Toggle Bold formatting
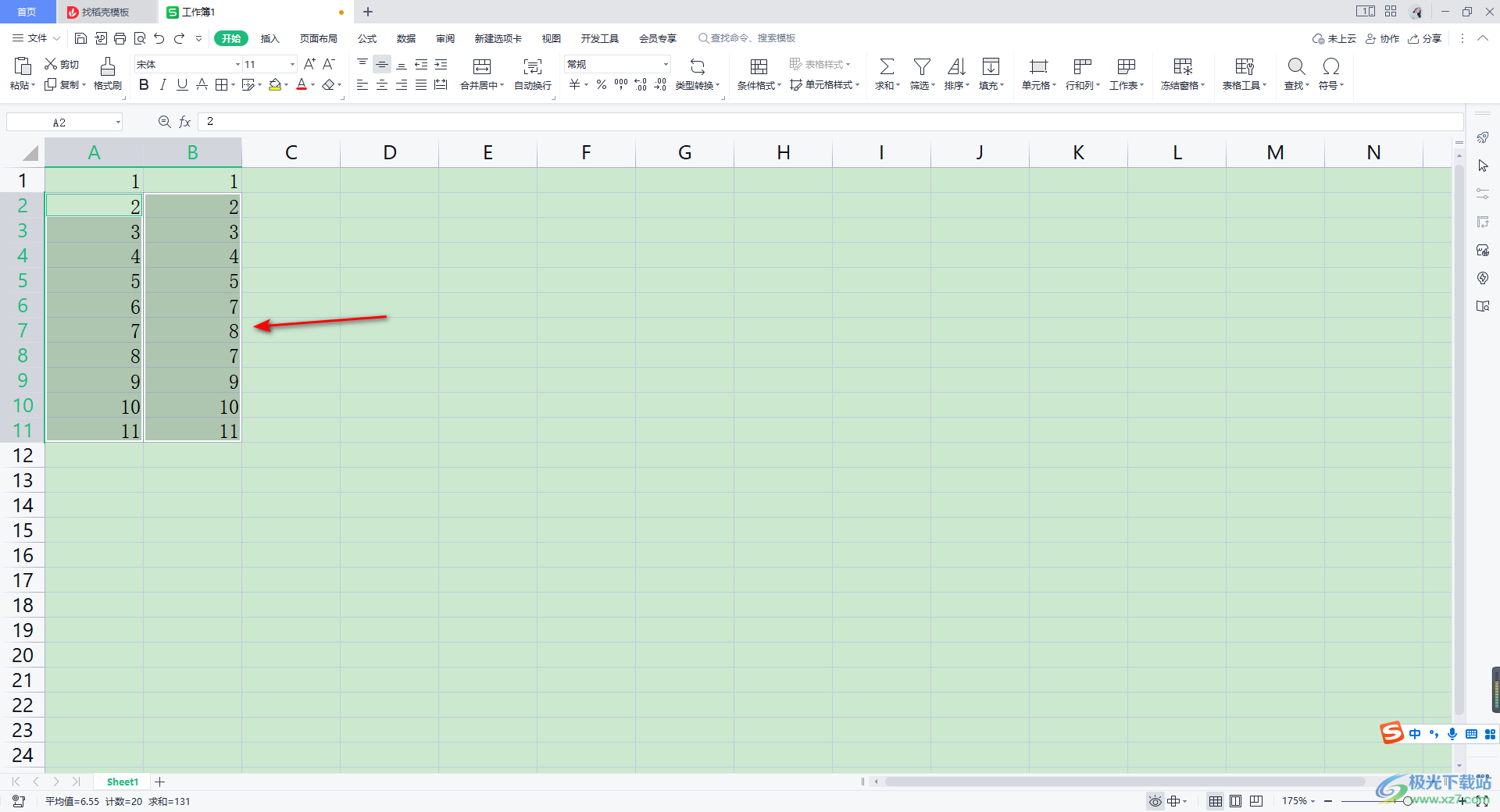The image size is (1500, 812). (144, 84)
